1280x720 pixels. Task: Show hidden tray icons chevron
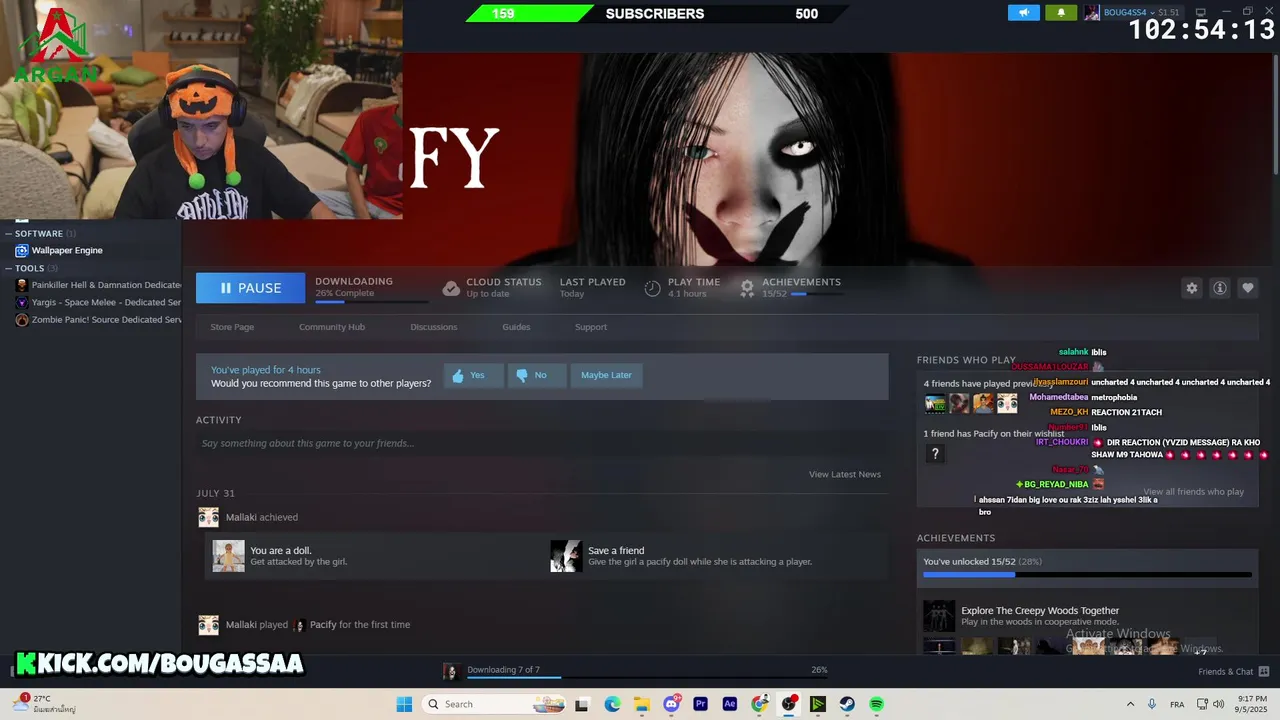tap(1131, 704)
